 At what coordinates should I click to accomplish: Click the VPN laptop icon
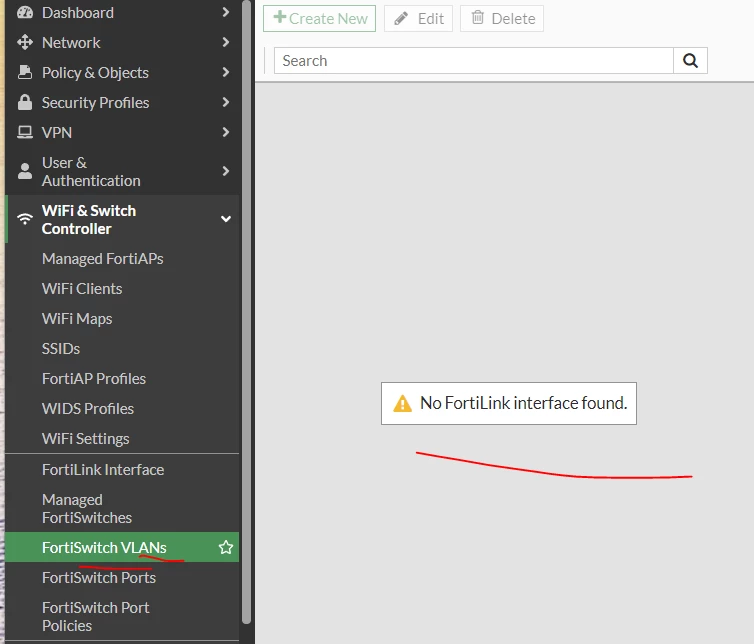(25, 132)
